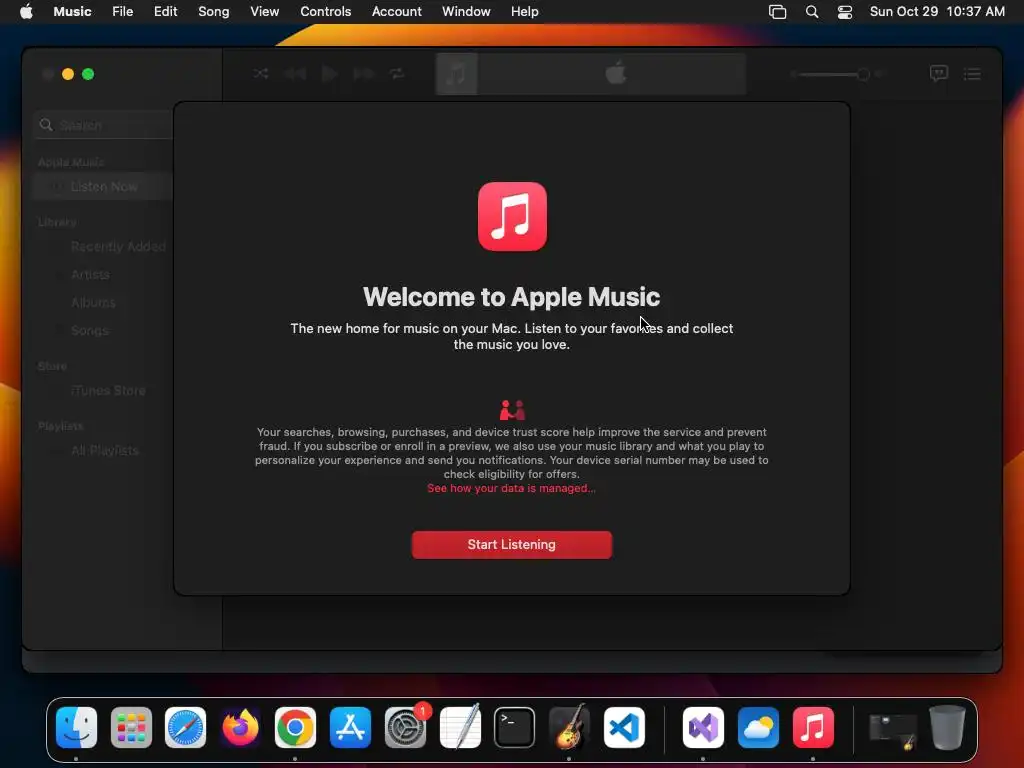
Task: Open Google Chrome from the Dock
Action: (295, 727)
